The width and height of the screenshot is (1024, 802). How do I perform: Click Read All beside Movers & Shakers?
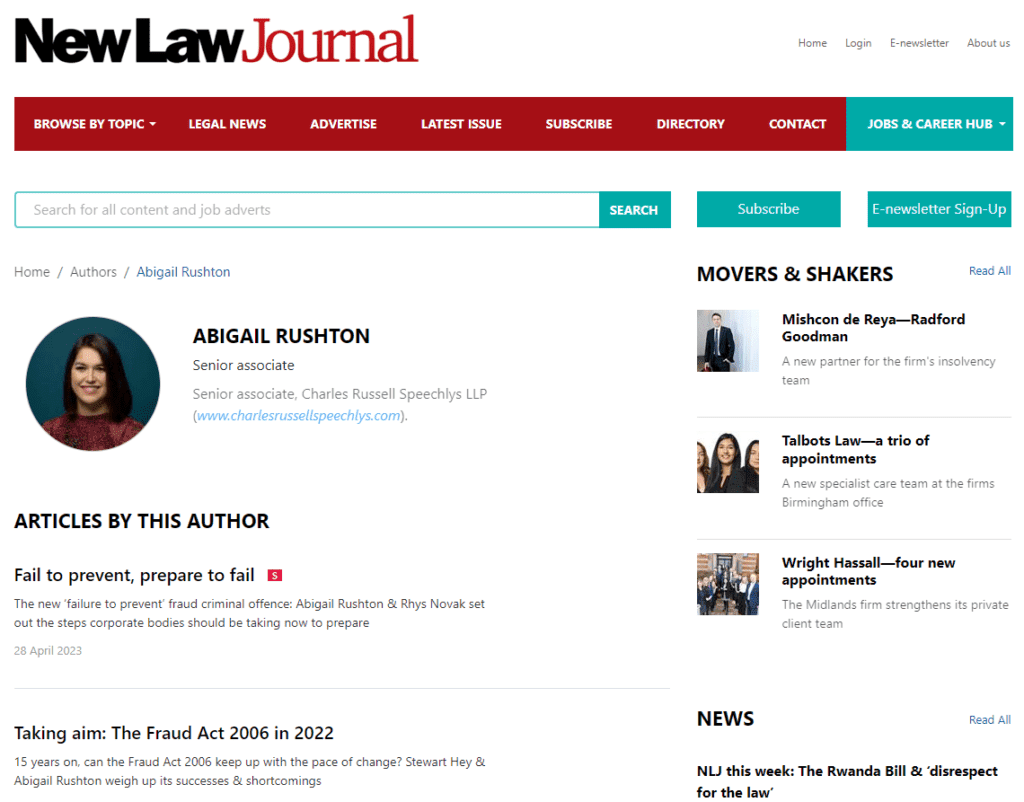click(x=989, y=270)
